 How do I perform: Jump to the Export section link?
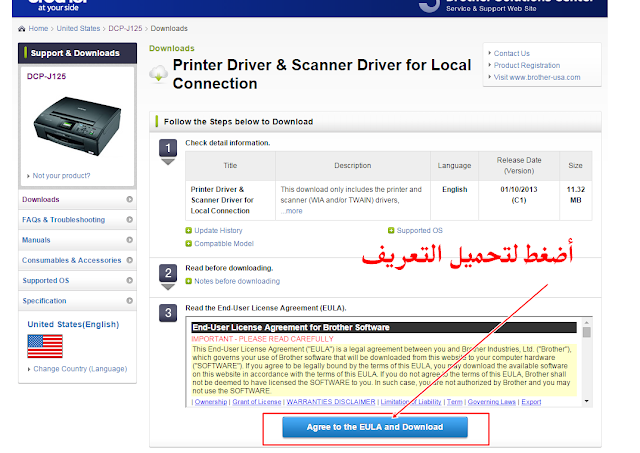[531, 402]
